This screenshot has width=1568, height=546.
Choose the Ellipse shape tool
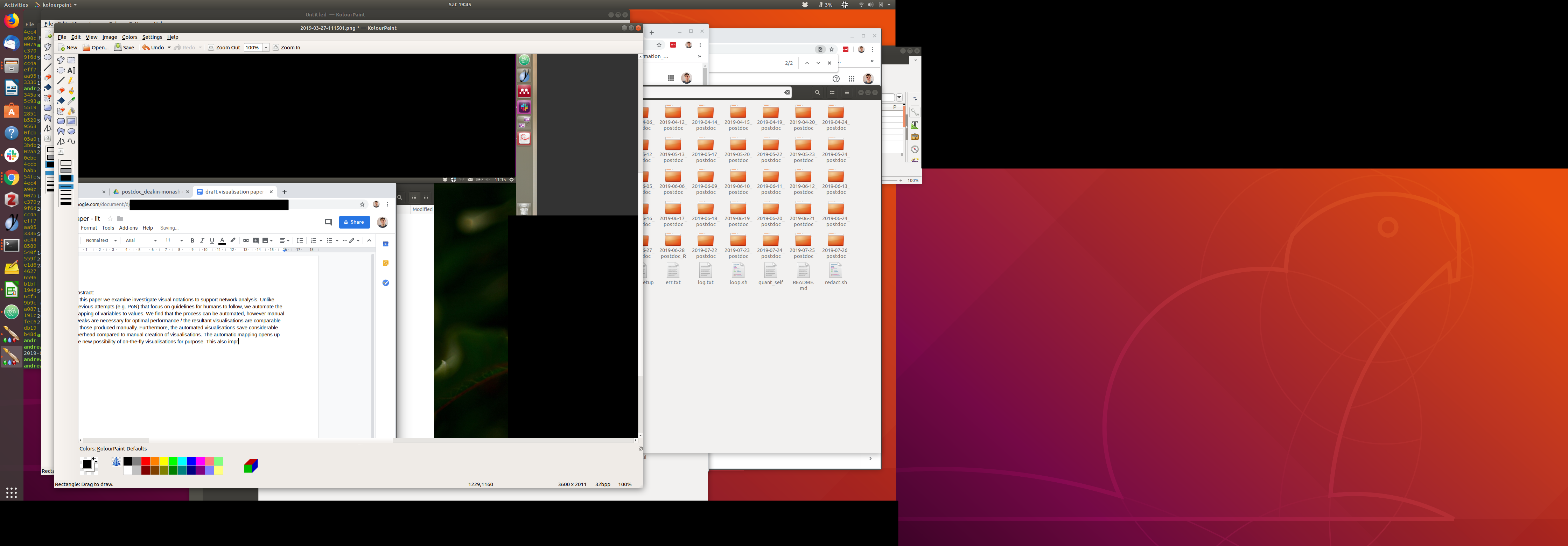71,132
